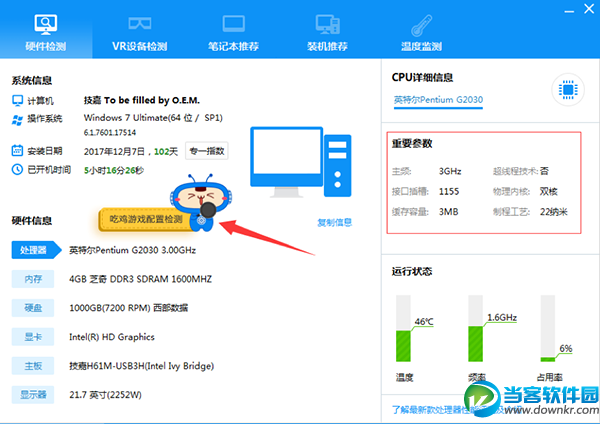Click the calendar icon beside 安装日期
This screenshot has height=424, width=600.
point(18,150)
